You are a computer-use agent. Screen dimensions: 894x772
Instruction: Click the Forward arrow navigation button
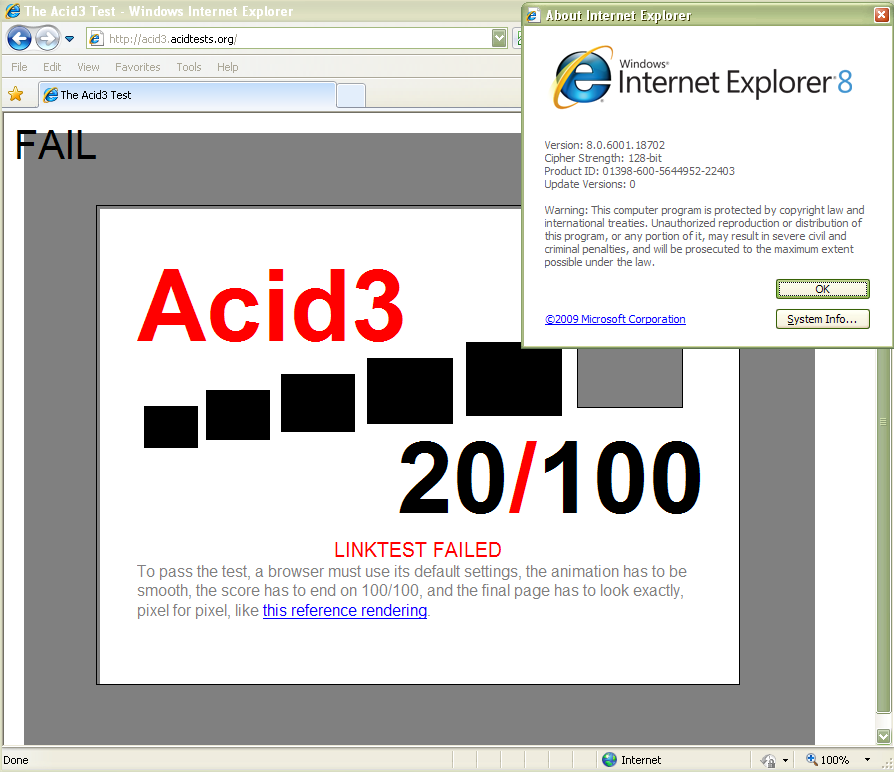tap(47, 39)
